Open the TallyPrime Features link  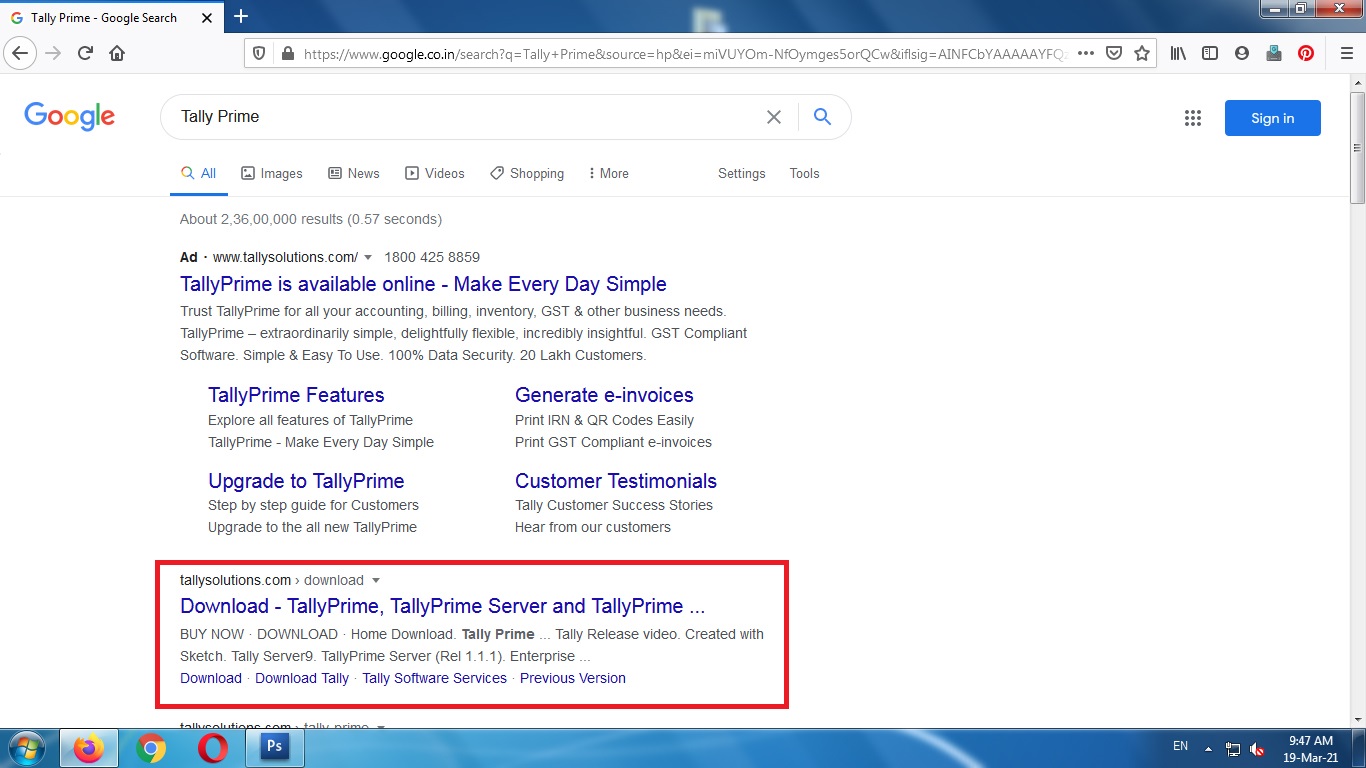[x=296, y=395]
